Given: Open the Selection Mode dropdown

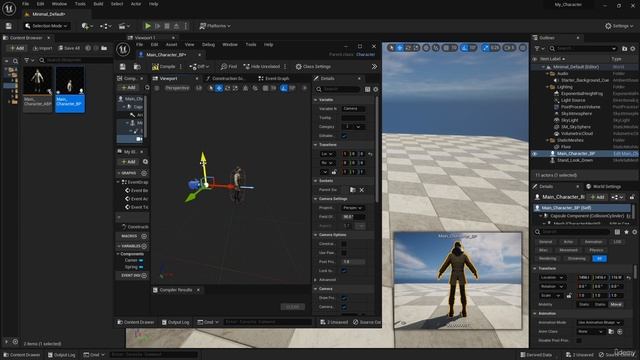Looking at the screenshot, I should pos(46,26).
